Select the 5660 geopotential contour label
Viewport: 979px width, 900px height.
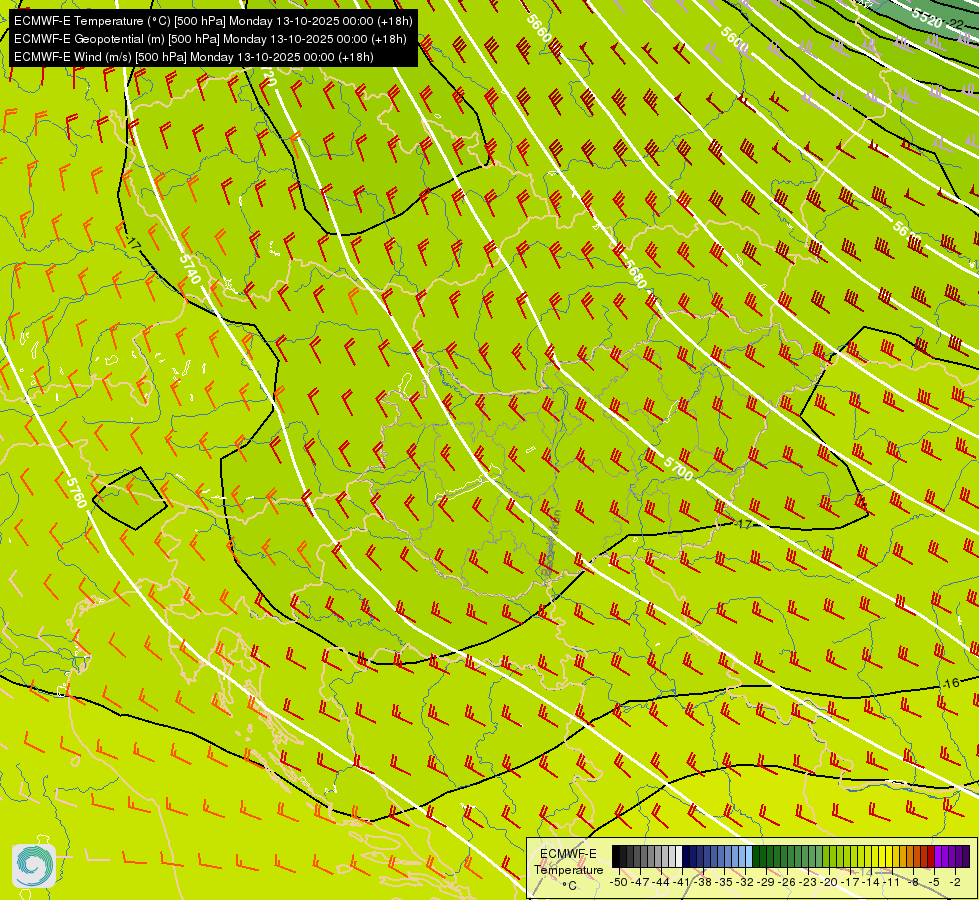point(539,28)
